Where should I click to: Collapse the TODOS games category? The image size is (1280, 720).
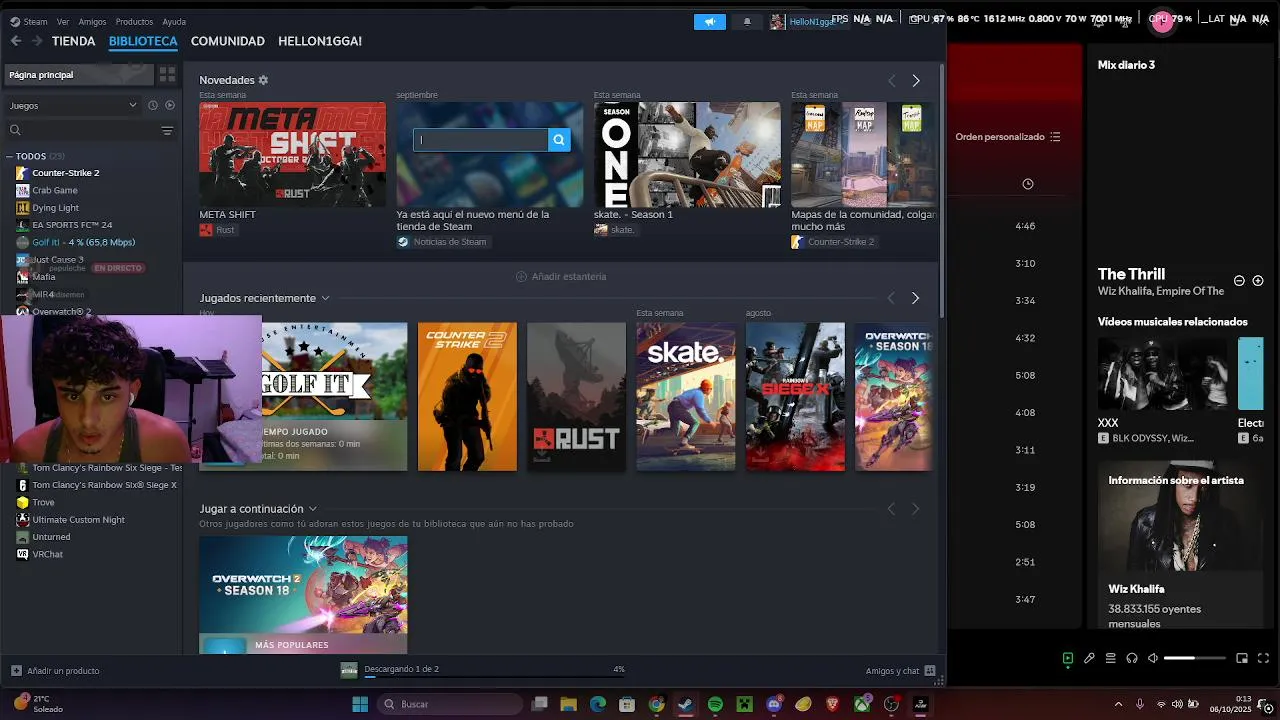tap(9, 156)
